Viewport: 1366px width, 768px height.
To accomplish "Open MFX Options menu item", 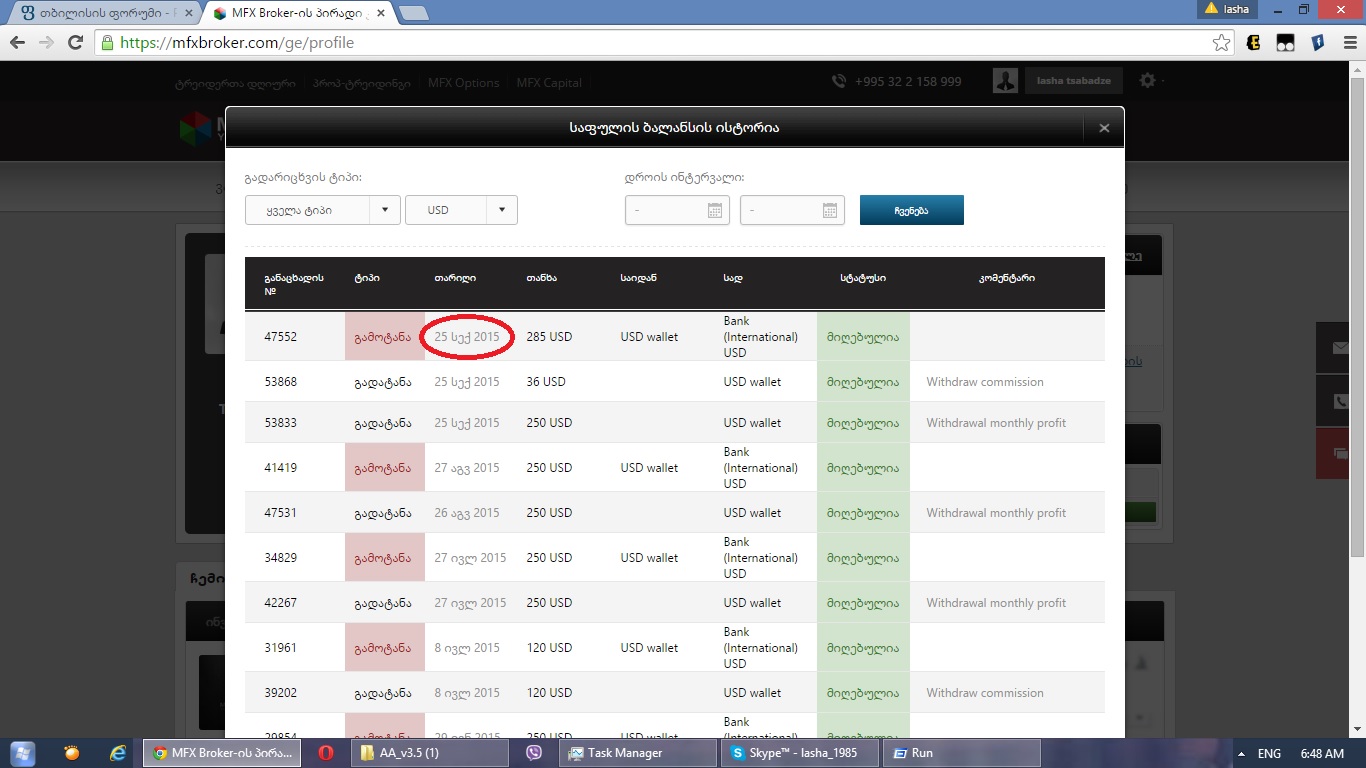I will [x=463, y=83].
